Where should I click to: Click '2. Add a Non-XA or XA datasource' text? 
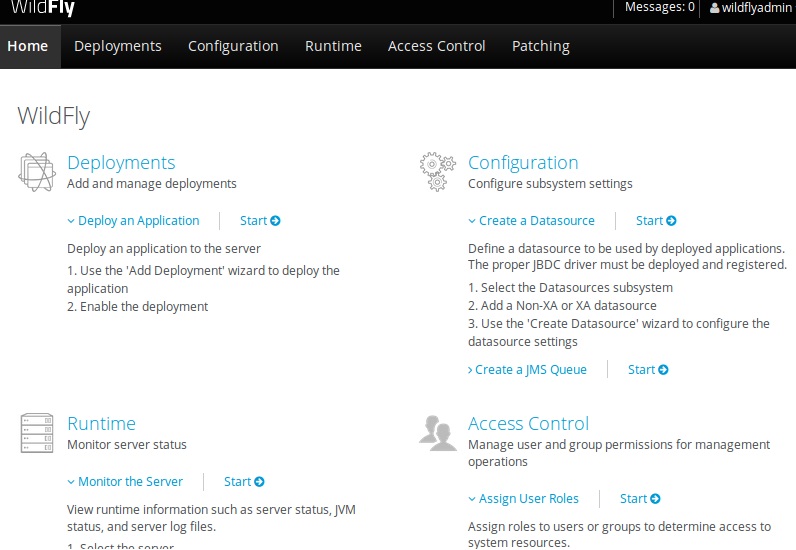click(562, 305)
